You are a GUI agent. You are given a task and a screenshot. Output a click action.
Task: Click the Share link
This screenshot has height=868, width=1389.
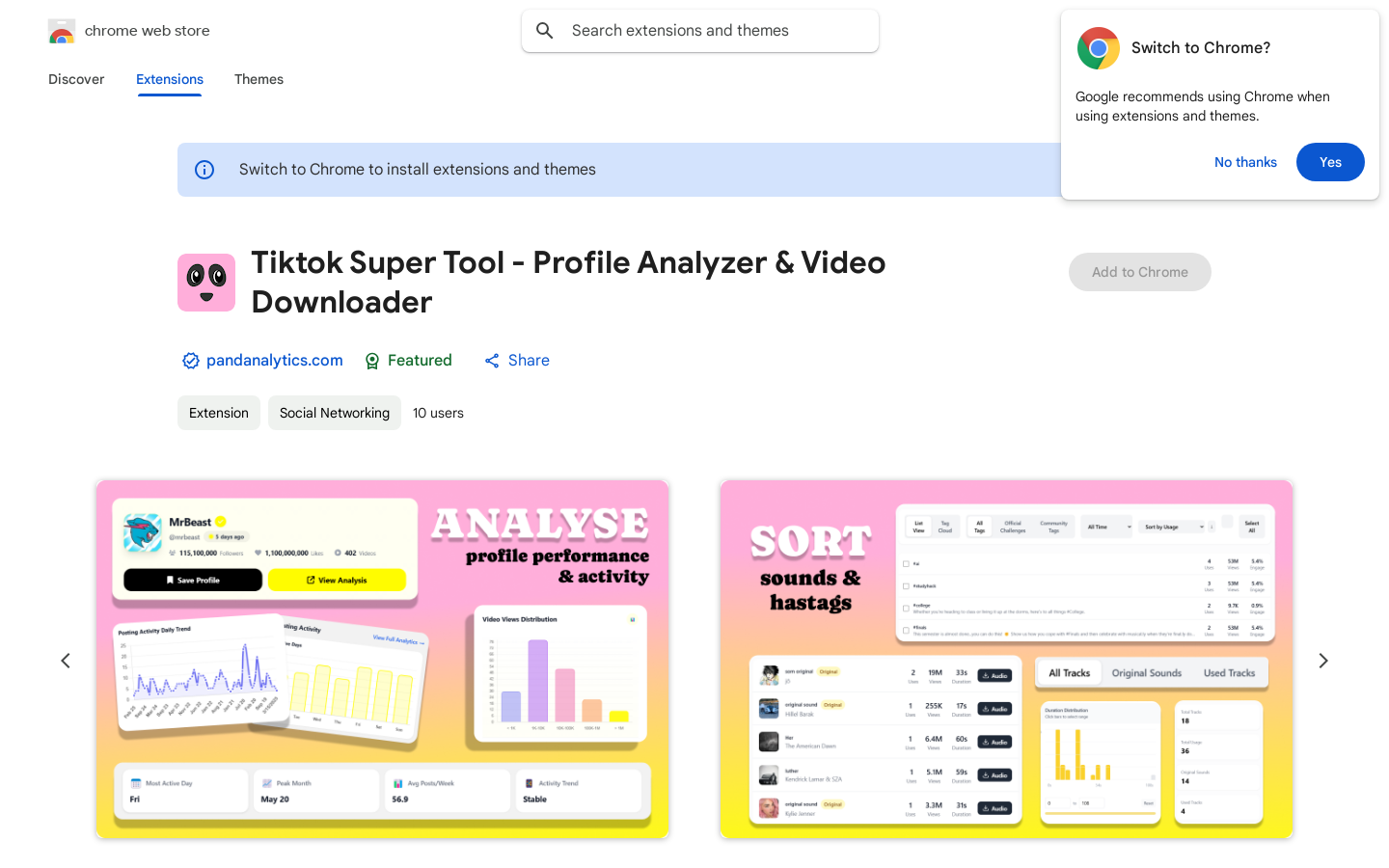click(x=517, y=360)
